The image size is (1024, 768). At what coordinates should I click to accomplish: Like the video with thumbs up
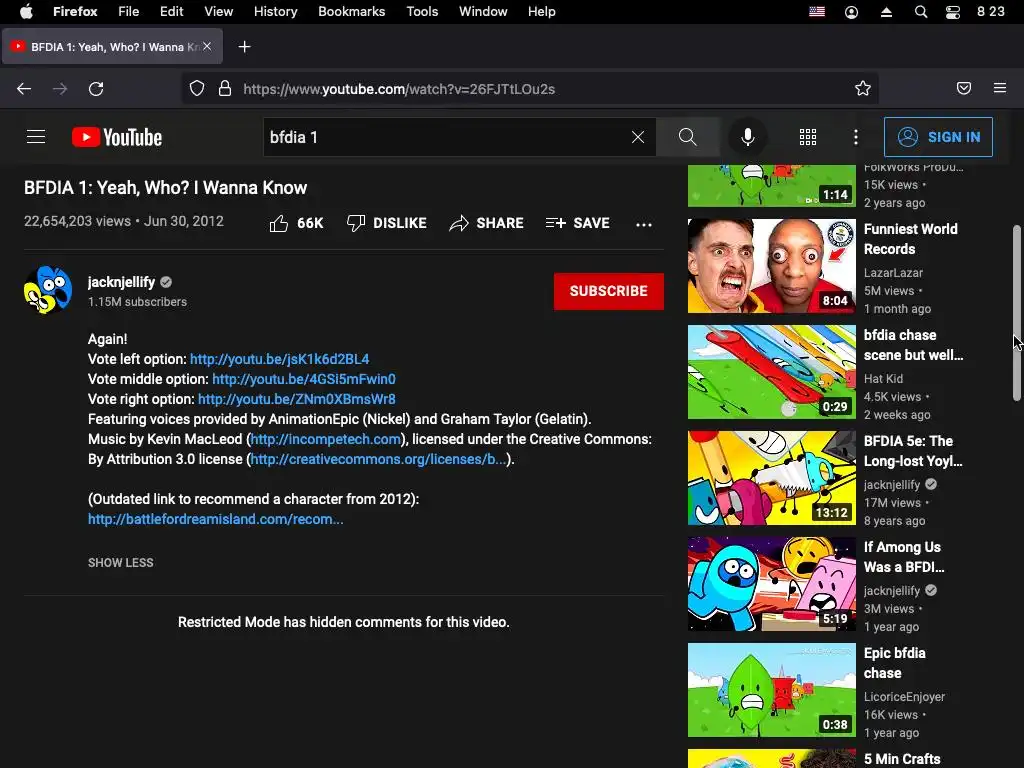tap(296, 223)
